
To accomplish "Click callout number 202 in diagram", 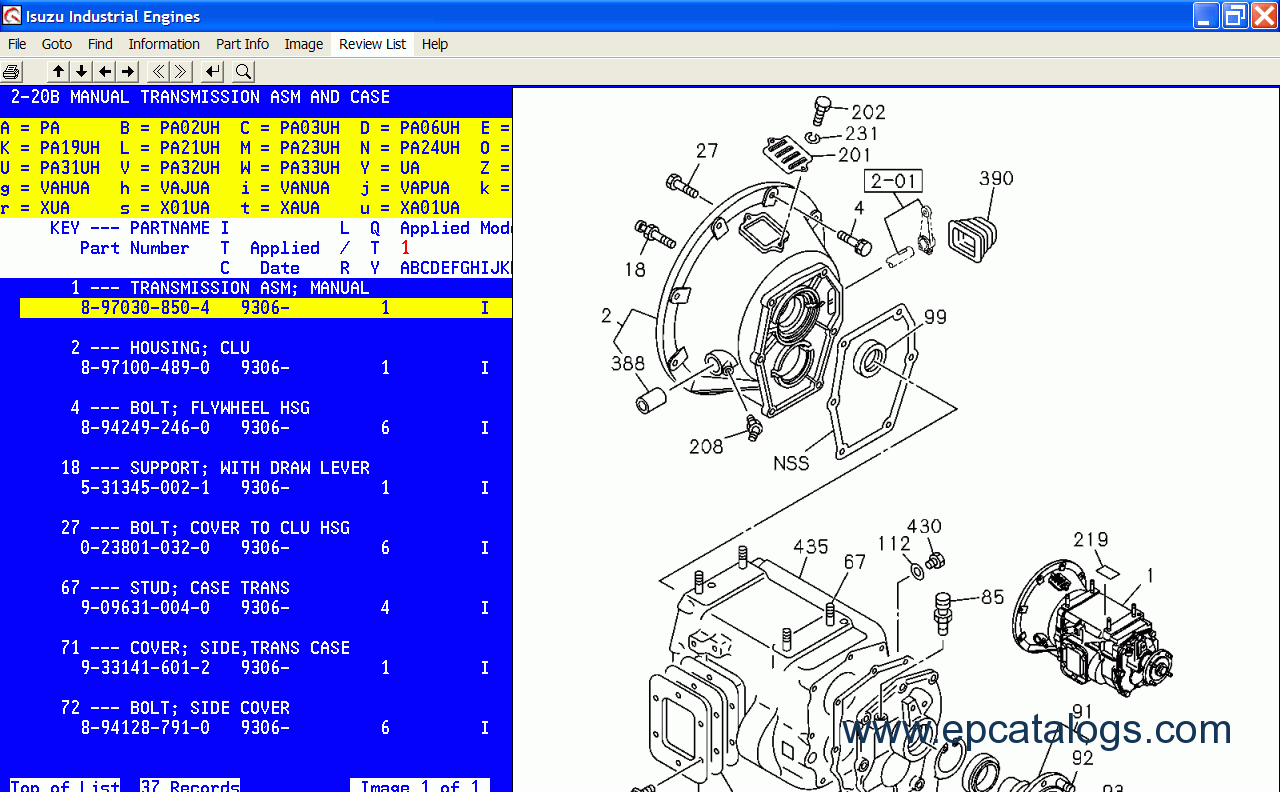I will [868, 112].
